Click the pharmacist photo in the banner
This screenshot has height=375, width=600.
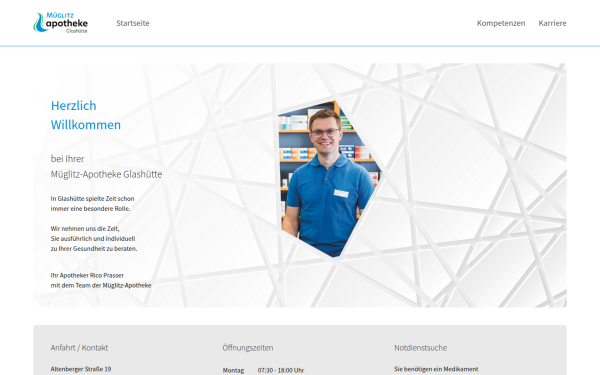(329, 179)
